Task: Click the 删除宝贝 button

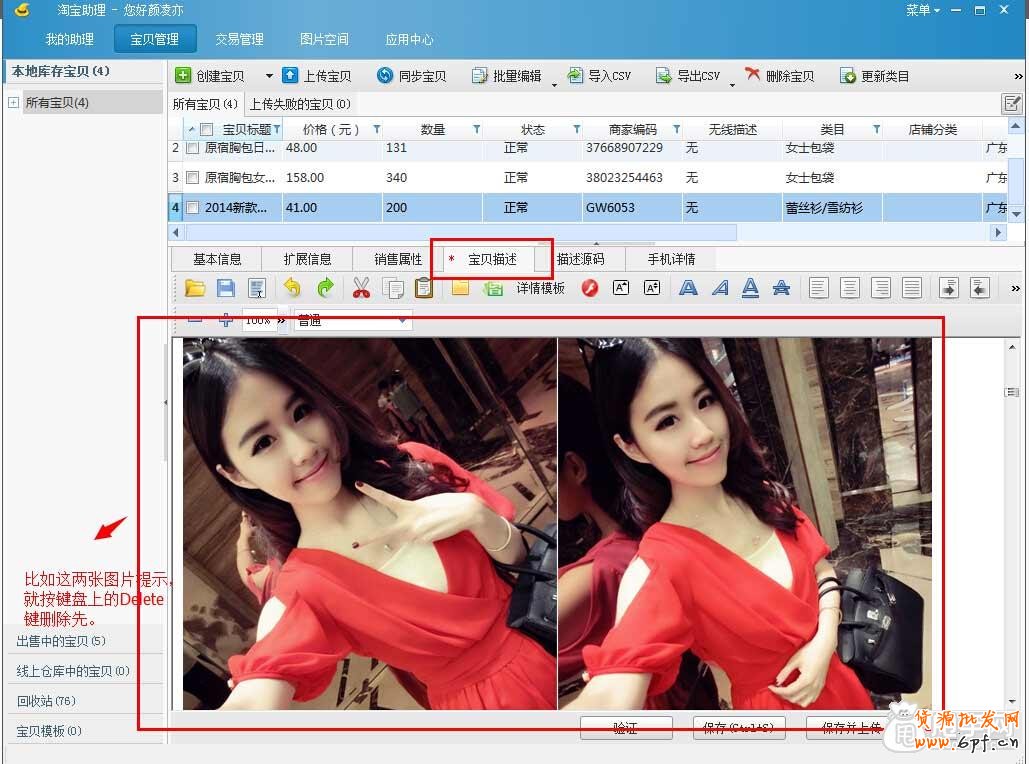Action: tap(779, 76)
